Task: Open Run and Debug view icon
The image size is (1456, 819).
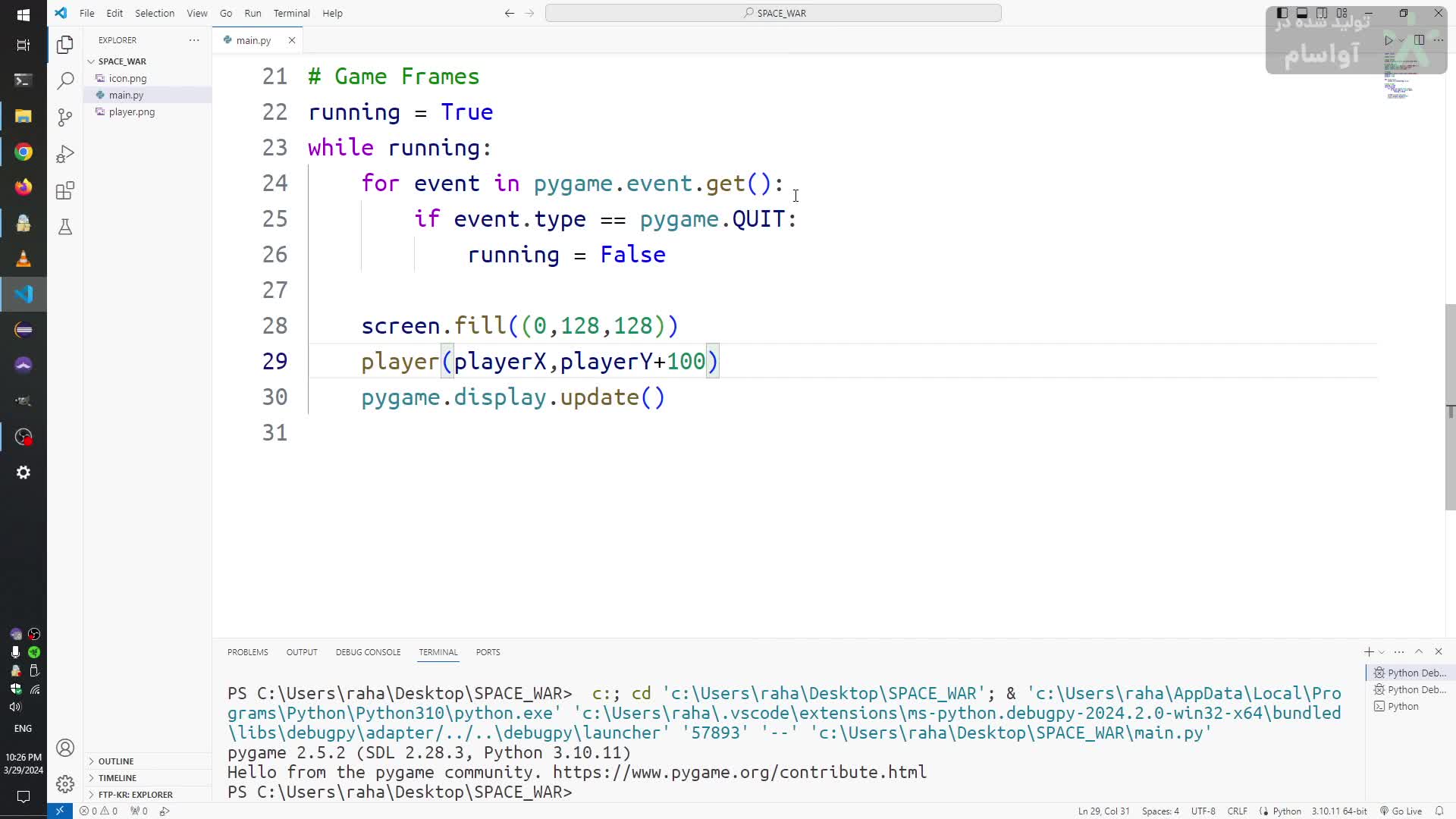Action: 65,154
